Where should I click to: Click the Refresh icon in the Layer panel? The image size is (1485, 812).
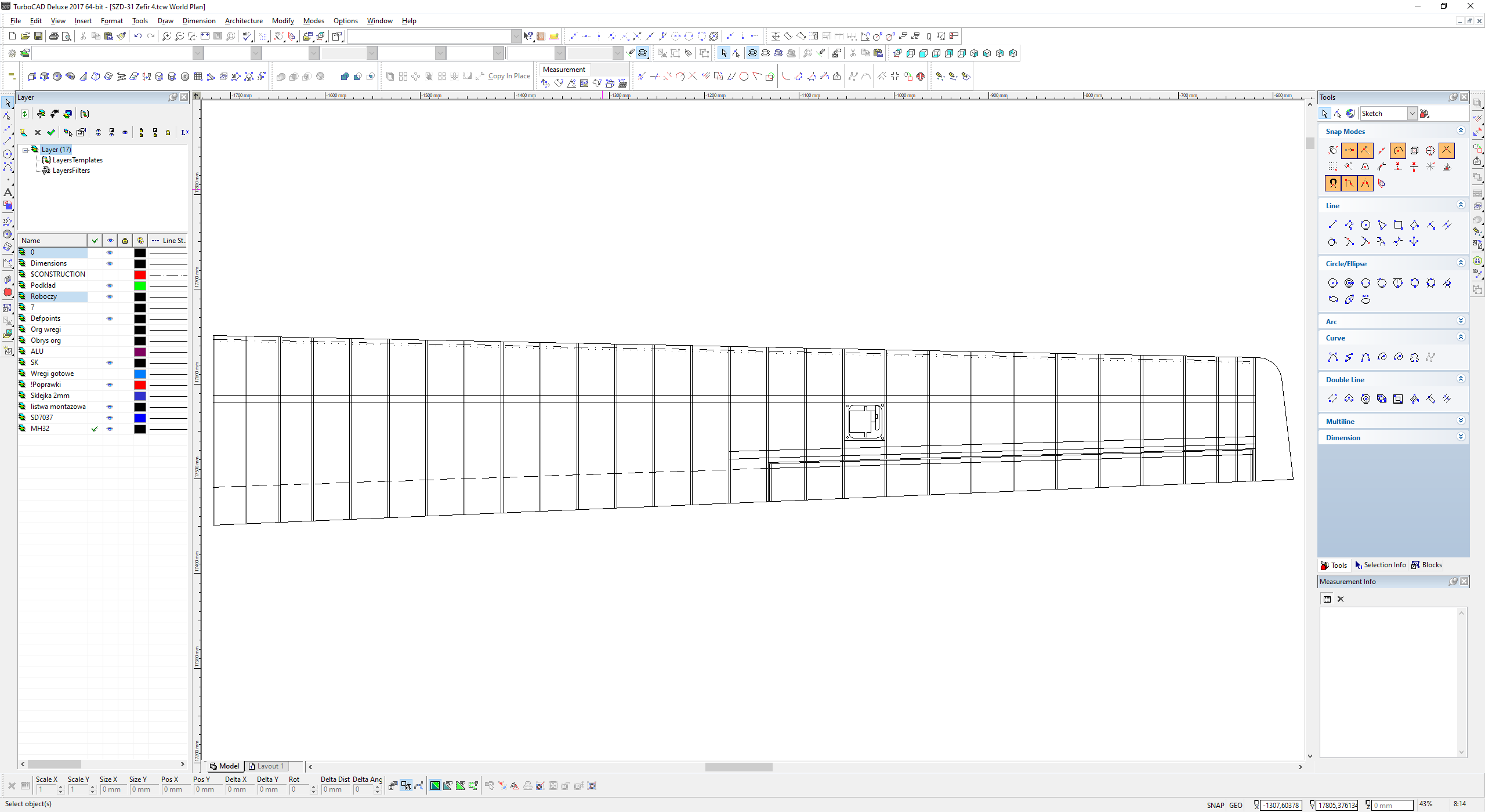point(24,114)
